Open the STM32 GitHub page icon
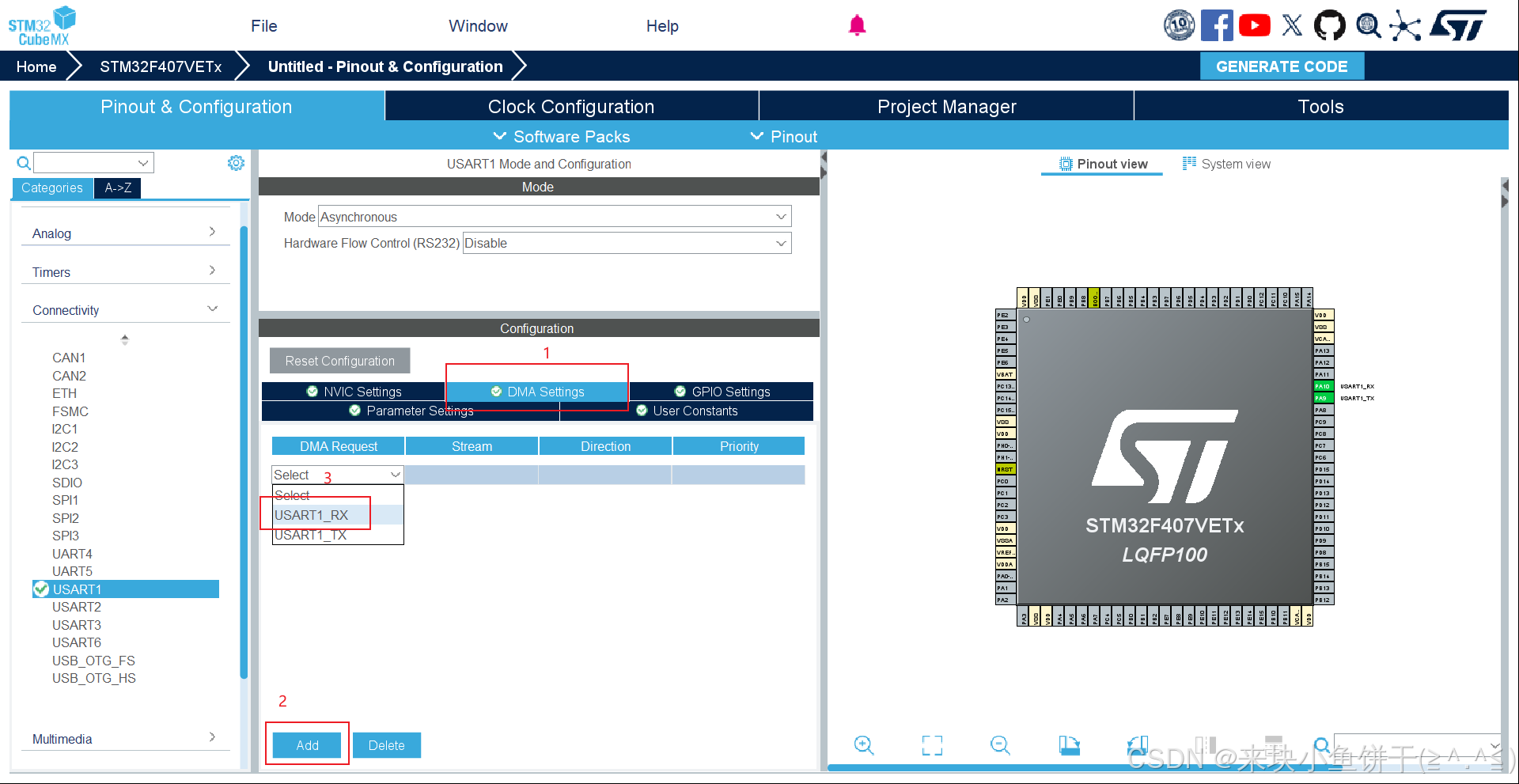This screenshot has width=1519, height=784. pos(1329,25)
